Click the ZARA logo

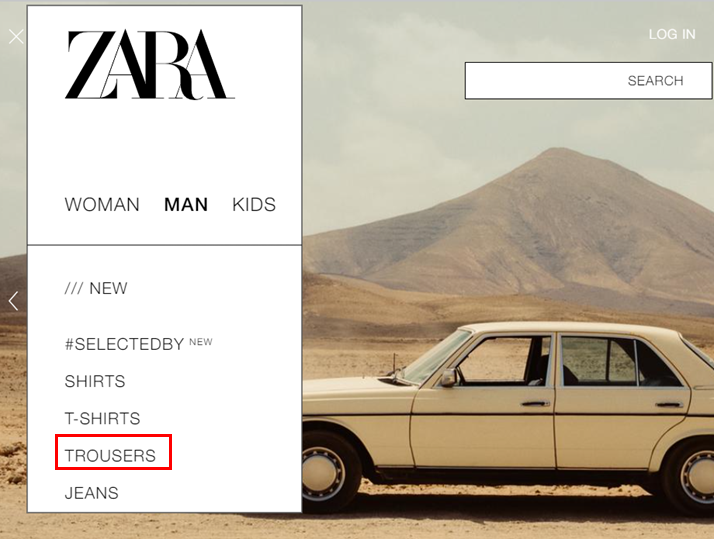(149, 65)
